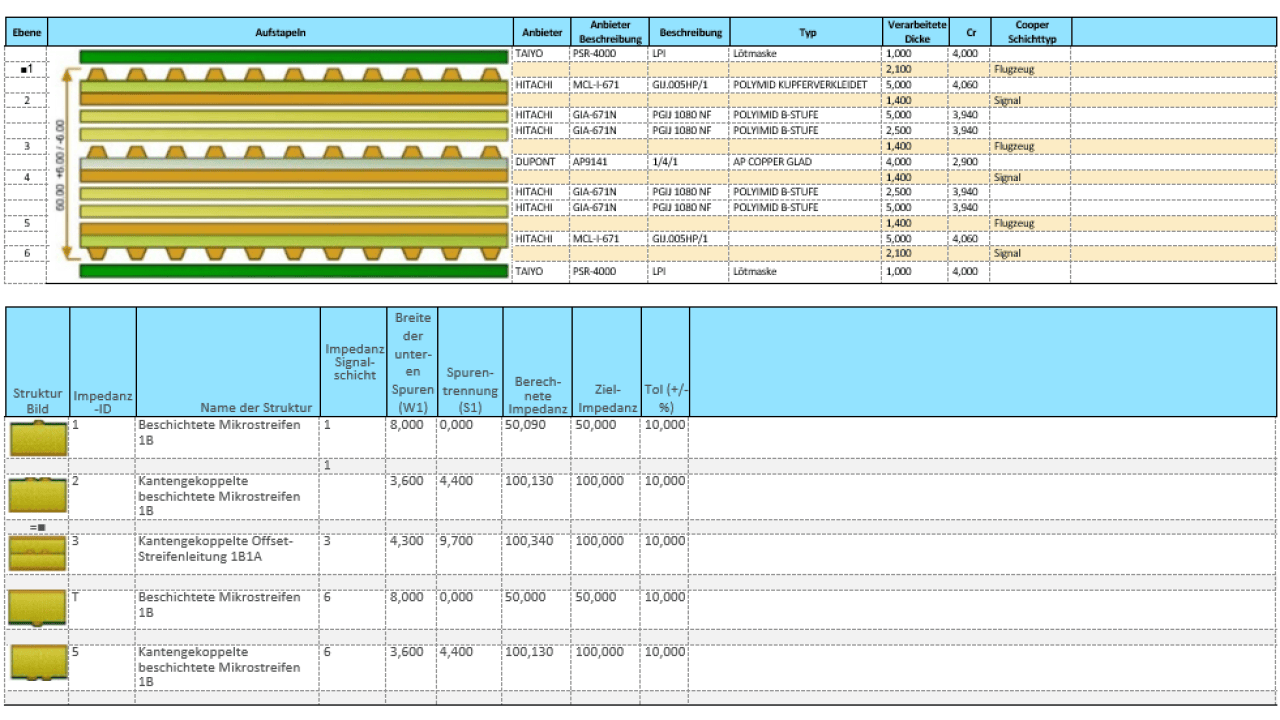Viewport: 1280px width, 720px height.
Task: Click Ebene row number 5
Action: (x=26, y=223)
